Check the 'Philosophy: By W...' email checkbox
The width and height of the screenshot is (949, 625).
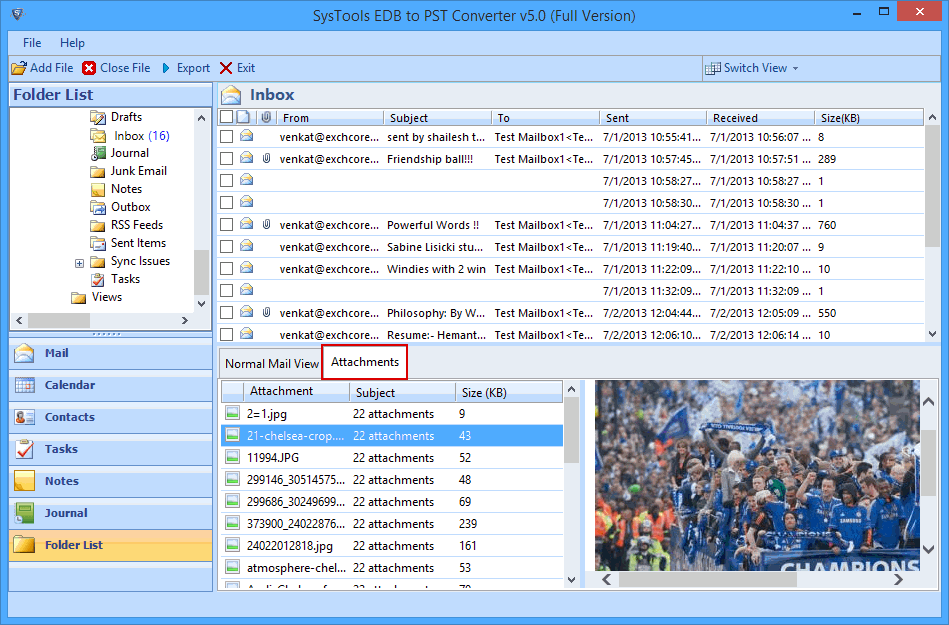[x=226, y=313]
